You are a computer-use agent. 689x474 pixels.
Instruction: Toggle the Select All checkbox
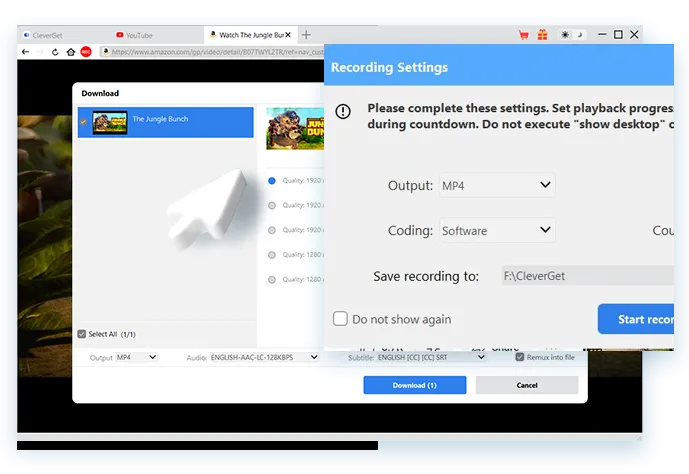coord(82,334)
